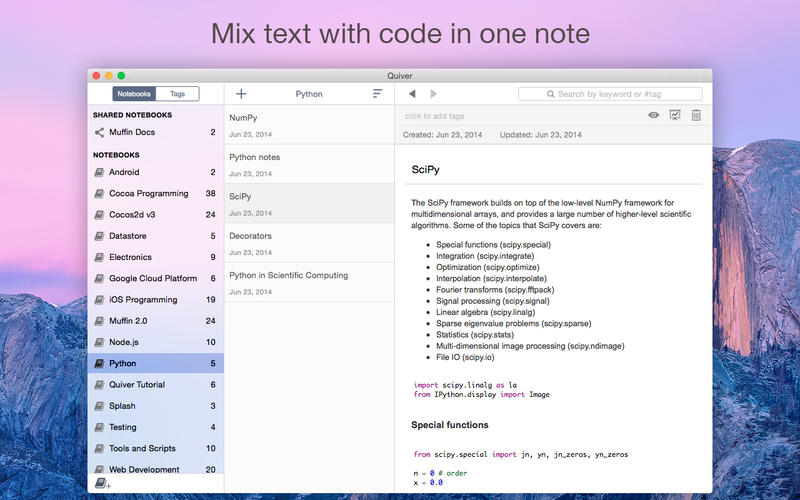800x500 pixels.
Task: Delete the note with the trash icon
Action: [x=696, y=116]
